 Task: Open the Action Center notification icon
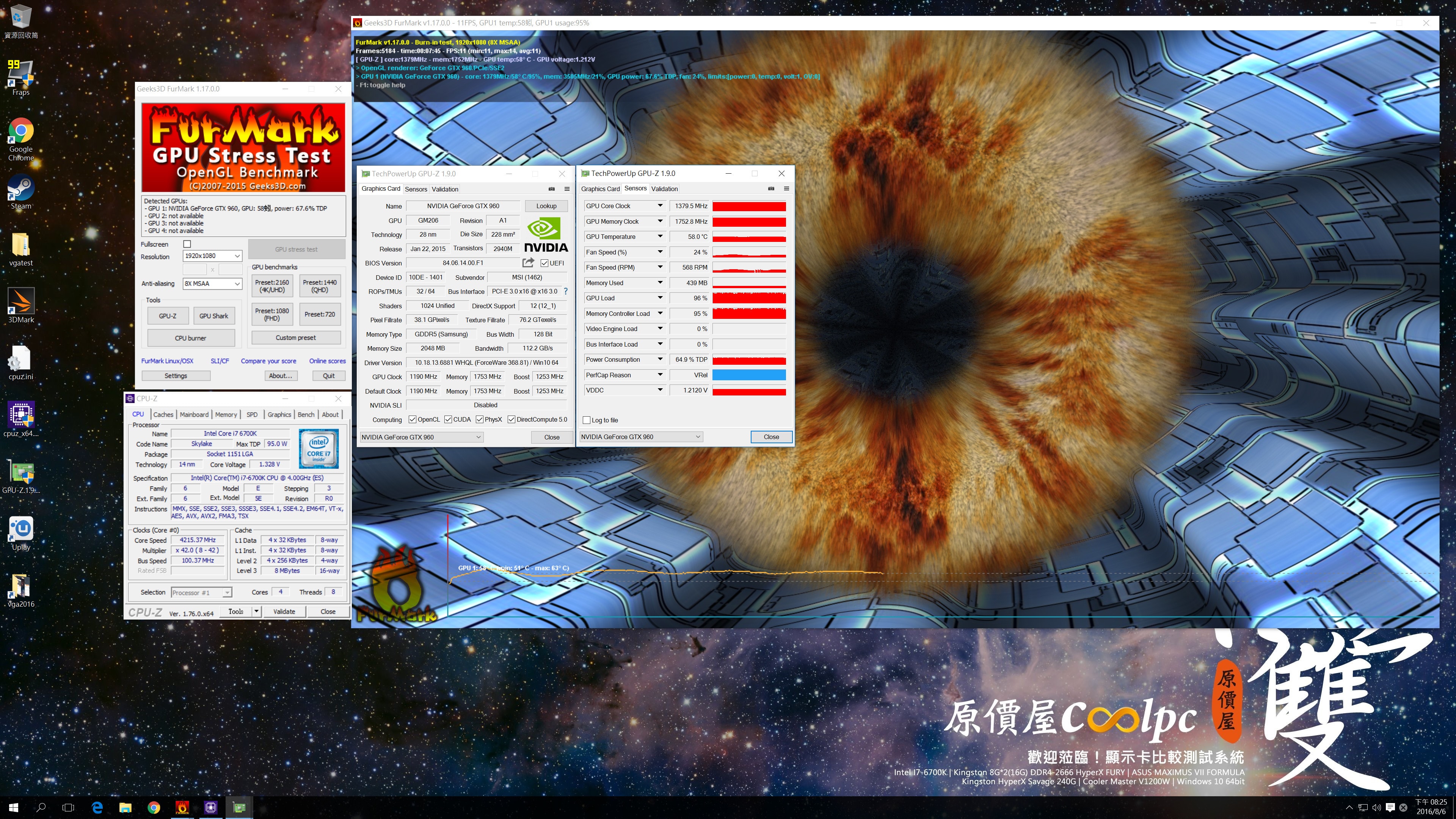coord(1390,807)
